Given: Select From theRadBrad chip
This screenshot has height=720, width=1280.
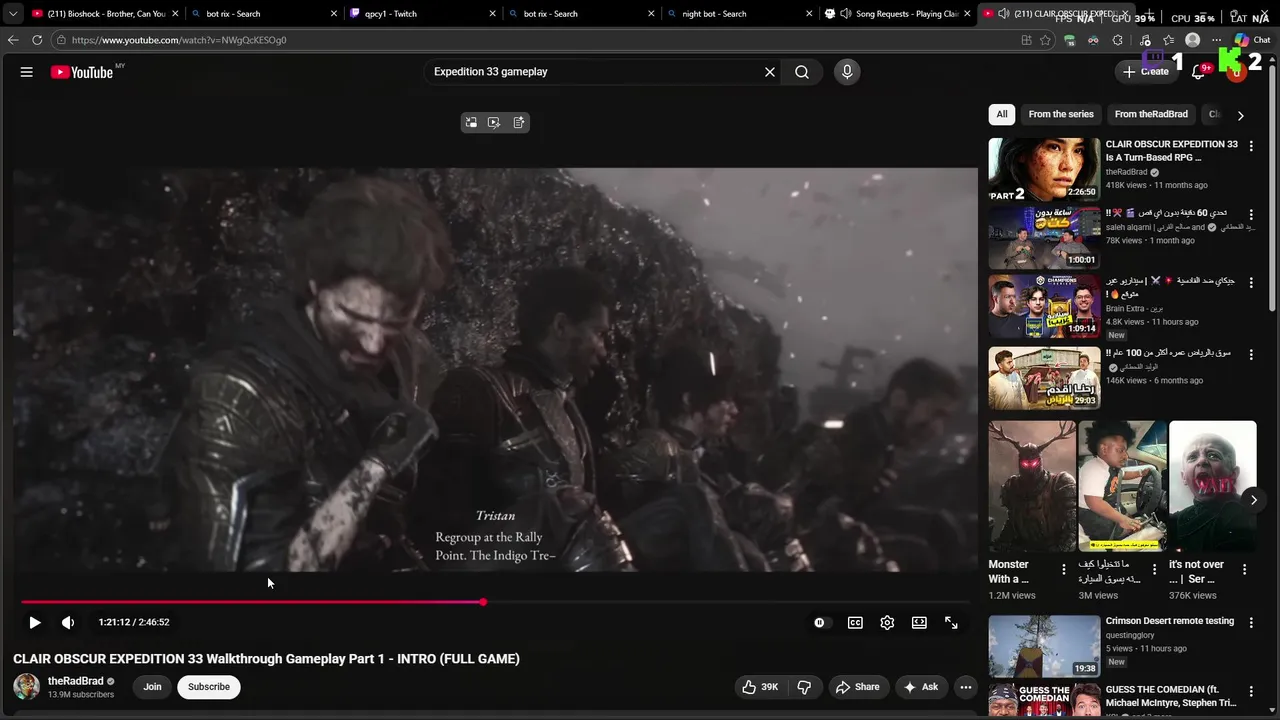Looking at the screenshot, I should tap(1151, 114).
